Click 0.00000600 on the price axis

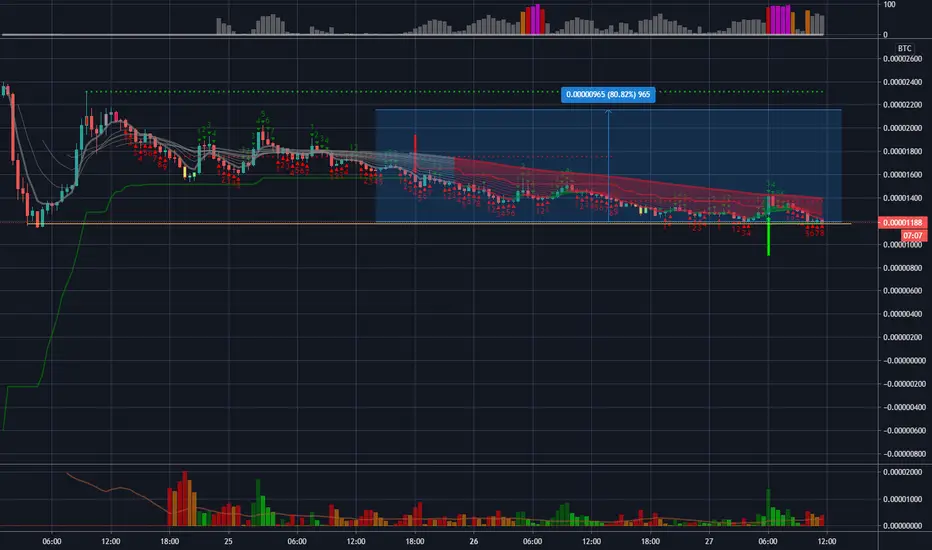pos(902,291)
